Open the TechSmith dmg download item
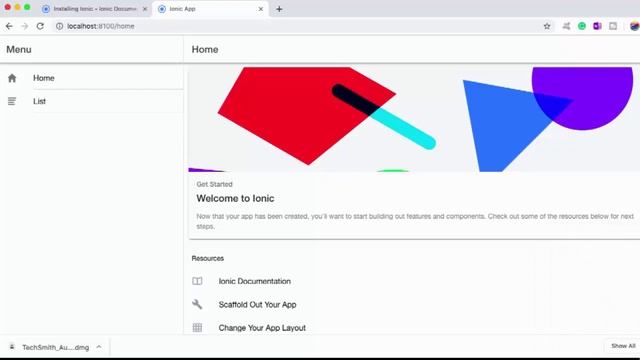640x360 pixels. [x=56, y=347]
